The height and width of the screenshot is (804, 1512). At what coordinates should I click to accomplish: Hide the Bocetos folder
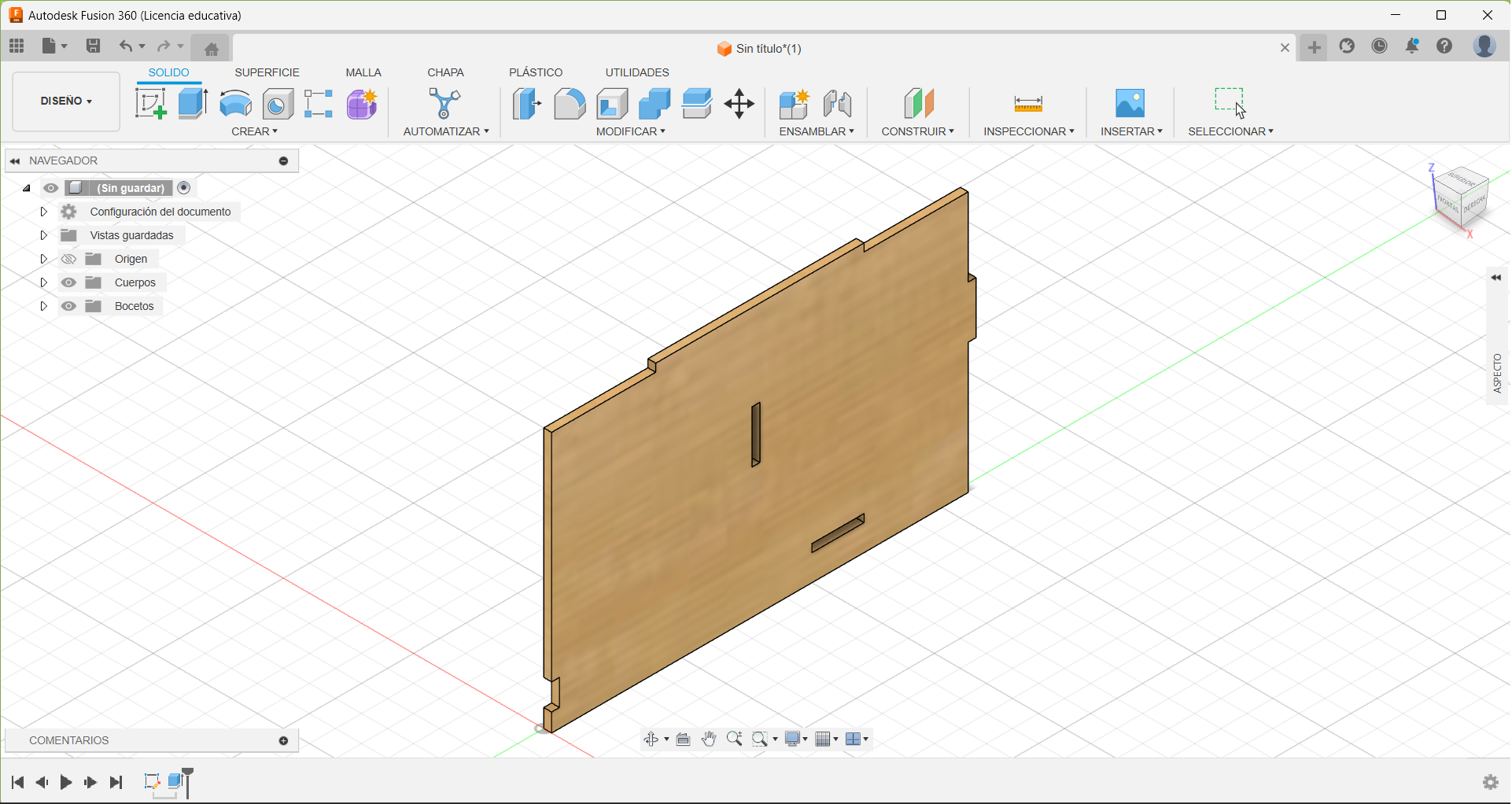(x=69, y=306)
